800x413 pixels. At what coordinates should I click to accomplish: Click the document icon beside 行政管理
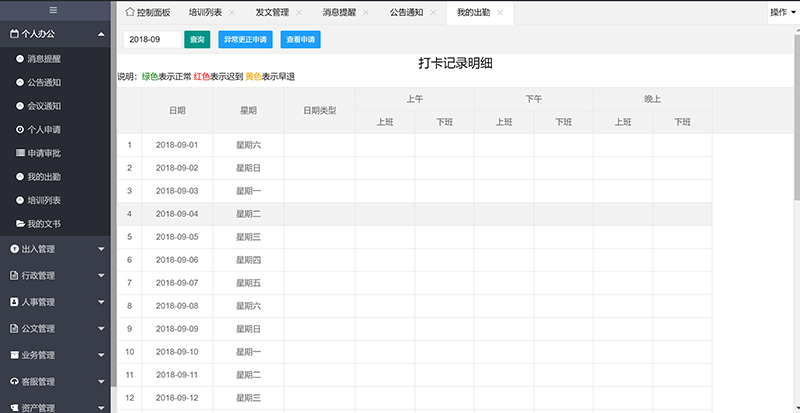(14, 276)
